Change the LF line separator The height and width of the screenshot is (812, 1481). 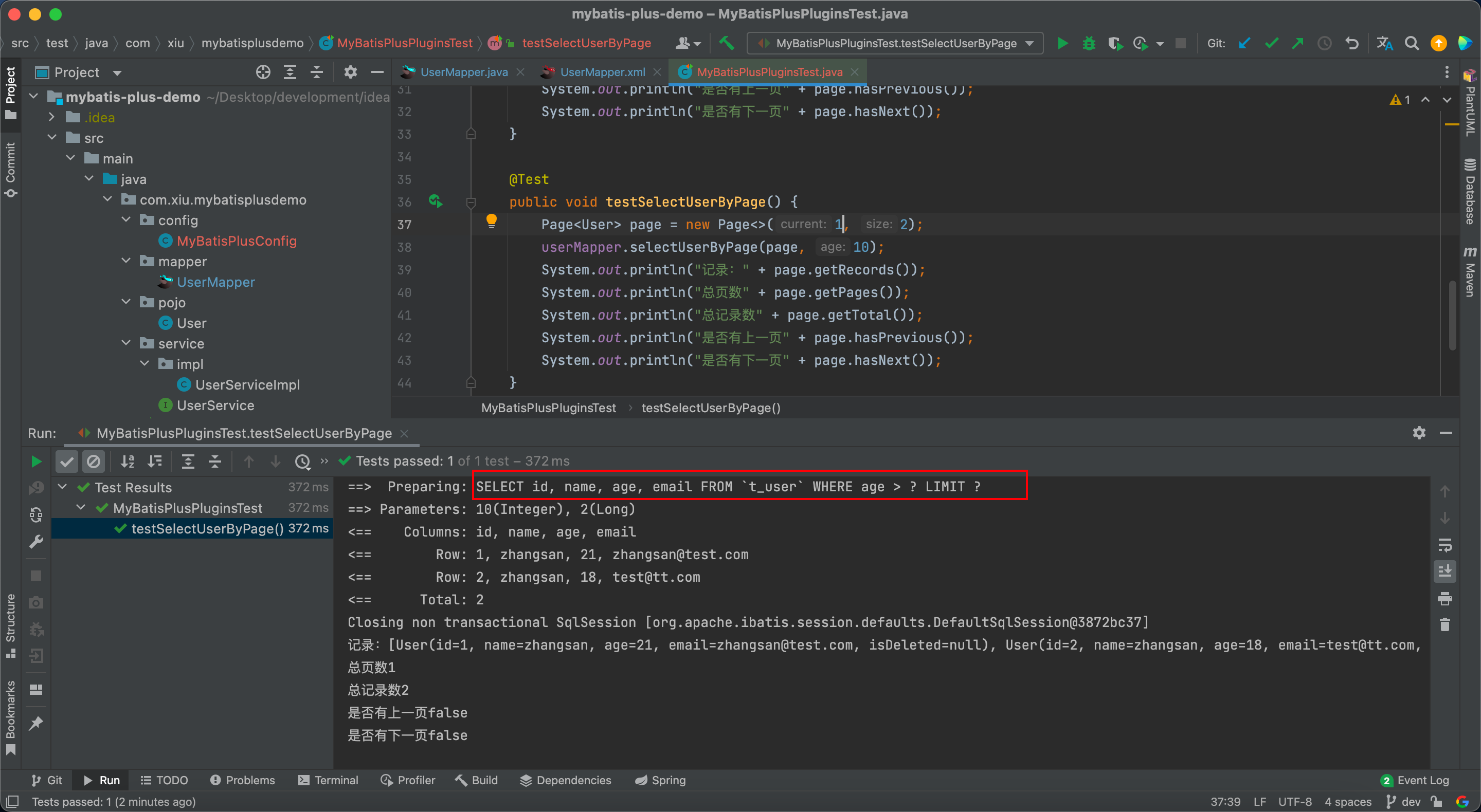tap(1259, 802)
